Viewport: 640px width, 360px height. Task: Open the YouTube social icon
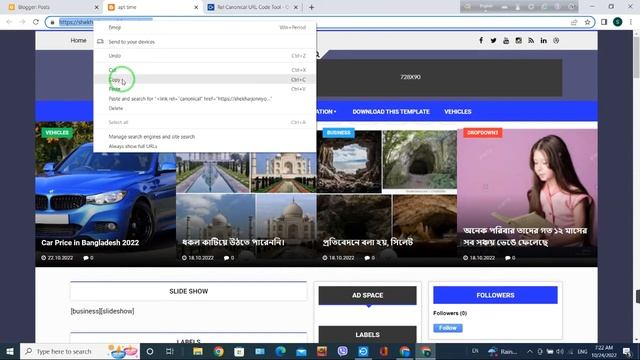506,40
